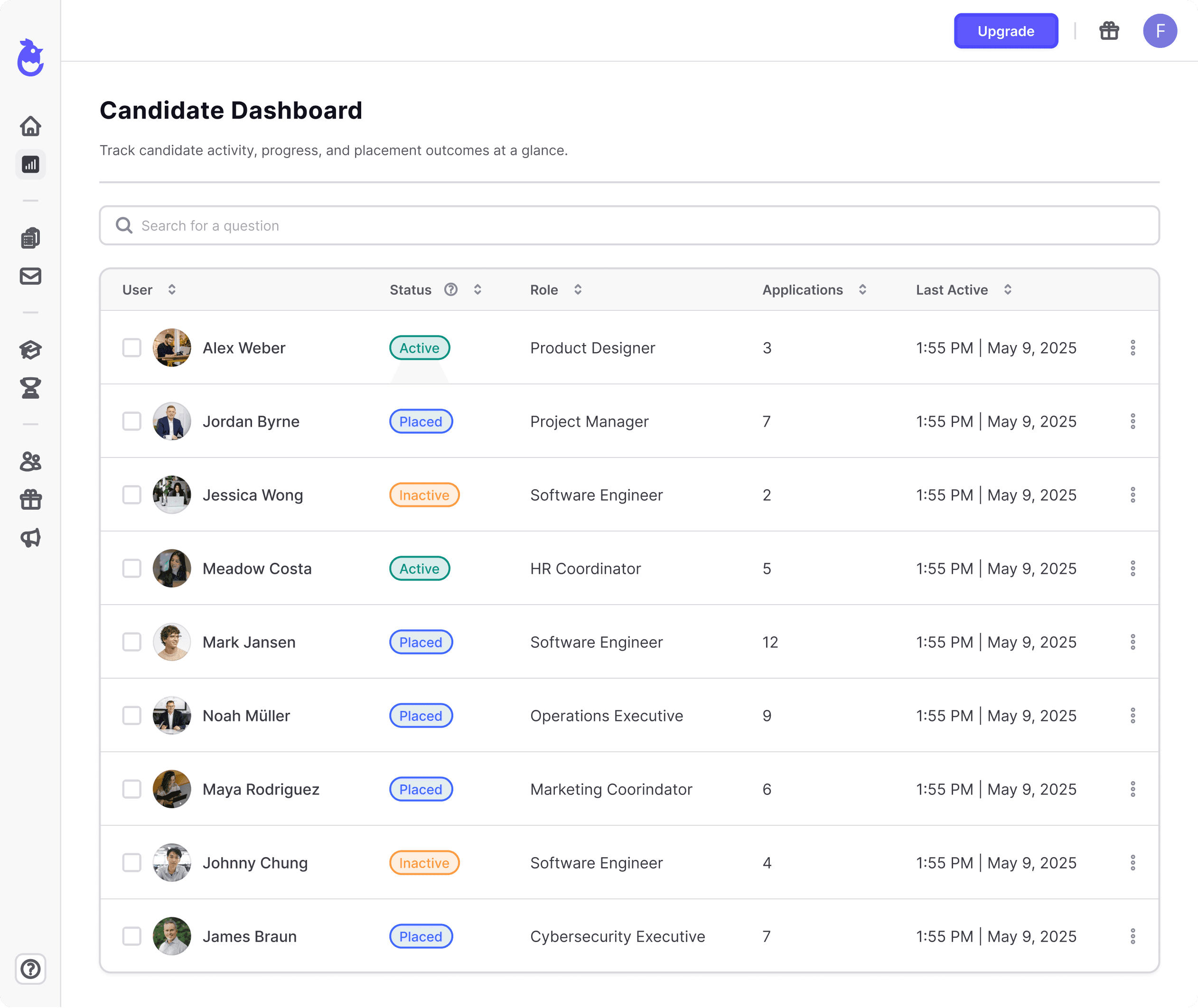Open the trophy icon in sidebar
Screen dimensions: 1198x1008
click(x=30, y=388)
